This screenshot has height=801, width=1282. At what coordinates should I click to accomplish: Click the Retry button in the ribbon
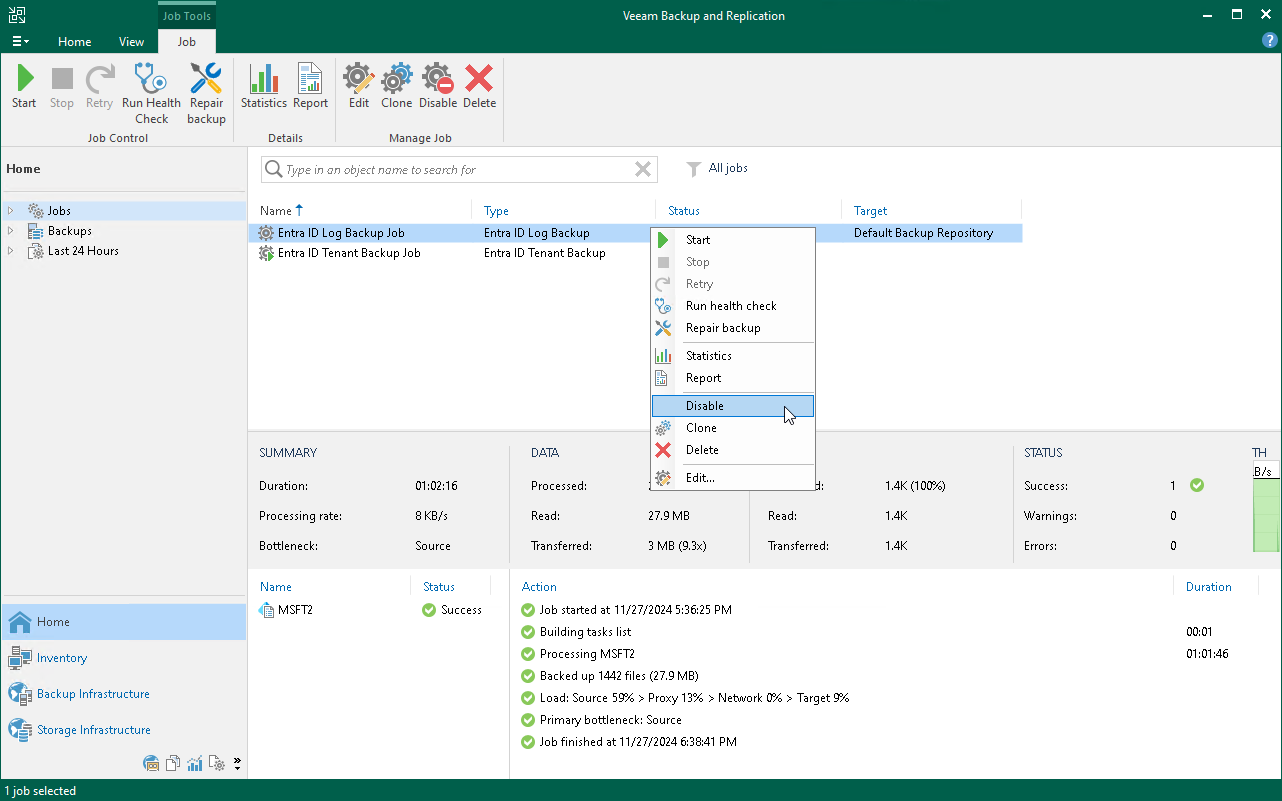(99, 86)
